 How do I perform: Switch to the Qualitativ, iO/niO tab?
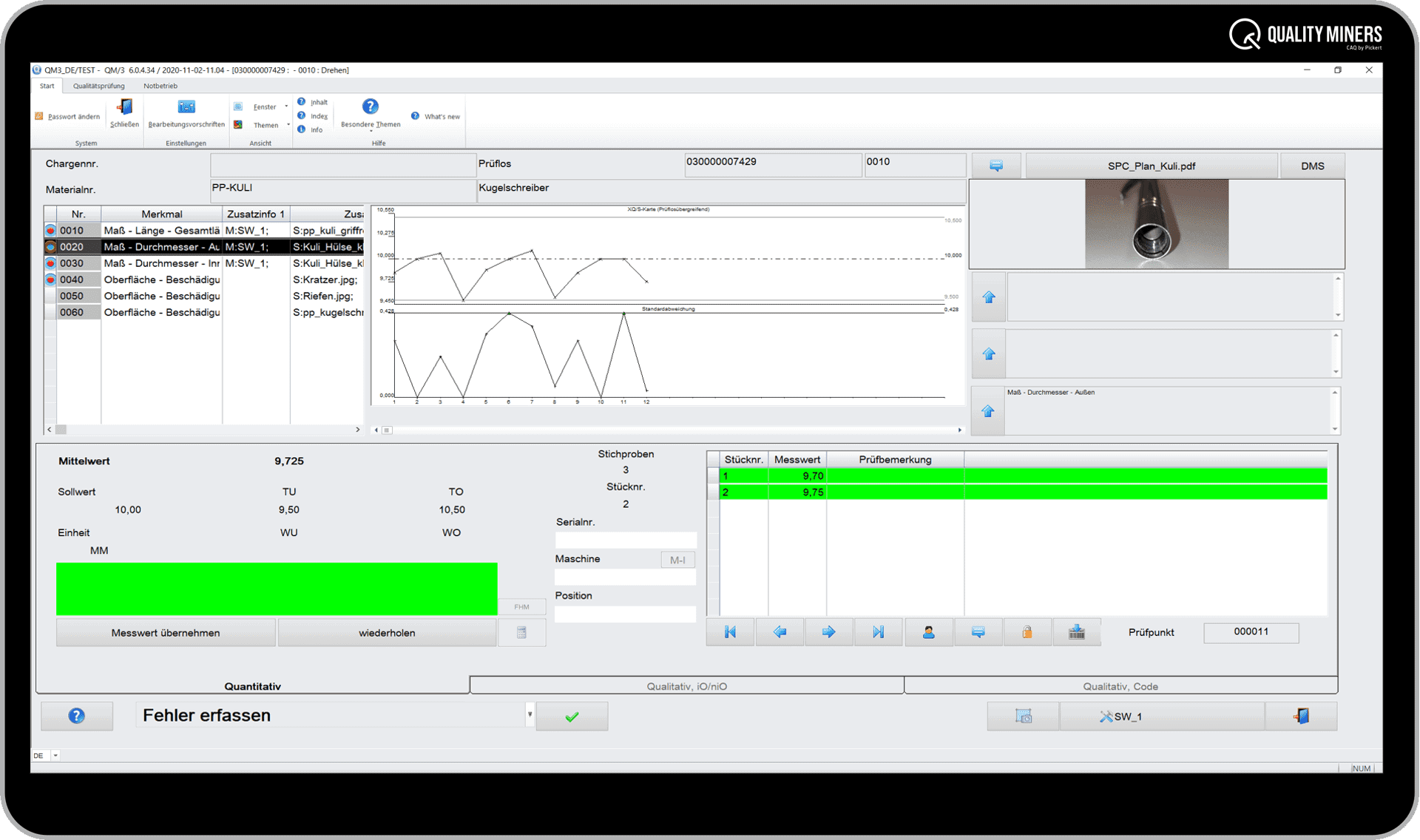686,685
